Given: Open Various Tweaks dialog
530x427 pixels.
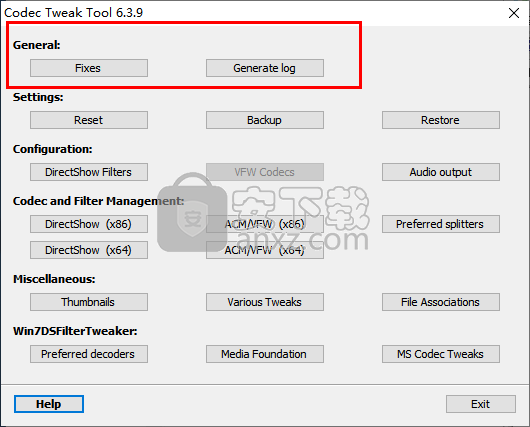Looking at the screenshot, I should coord(265,302).
